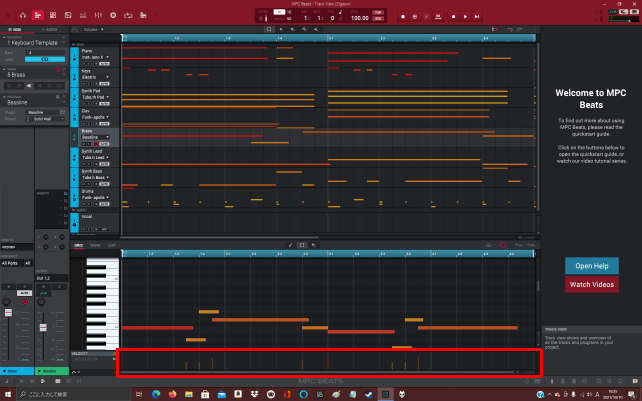
Task: Toggle the sequence Loop switch
Action: pos(44,60)
